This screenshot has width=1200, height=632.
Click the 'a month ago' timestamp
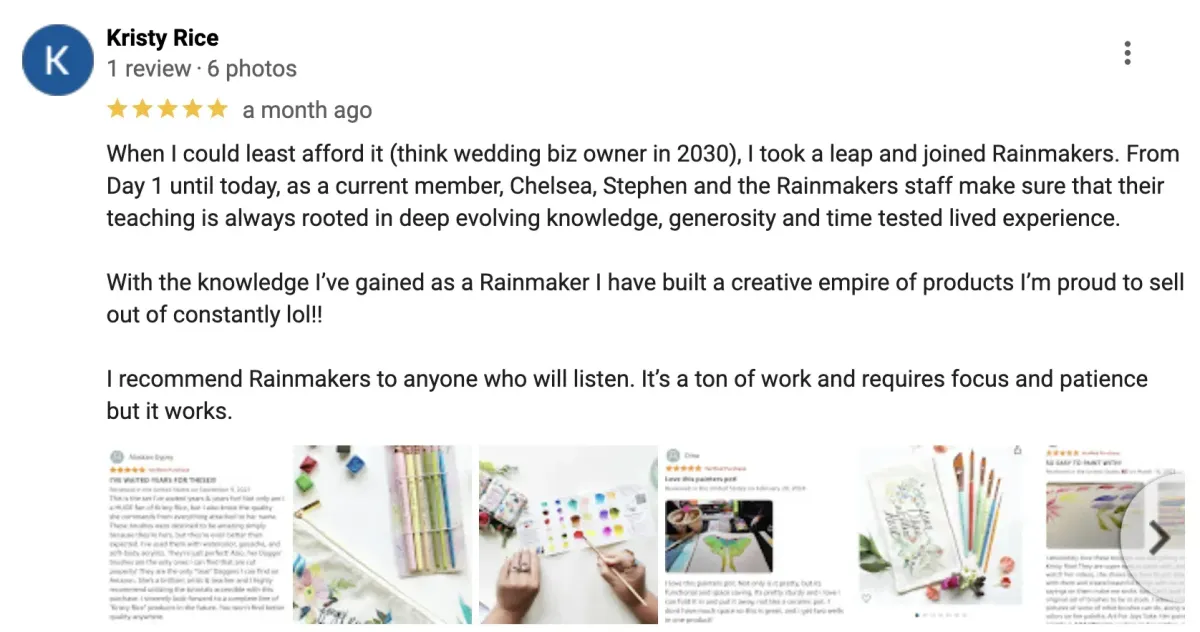[307, 110]
